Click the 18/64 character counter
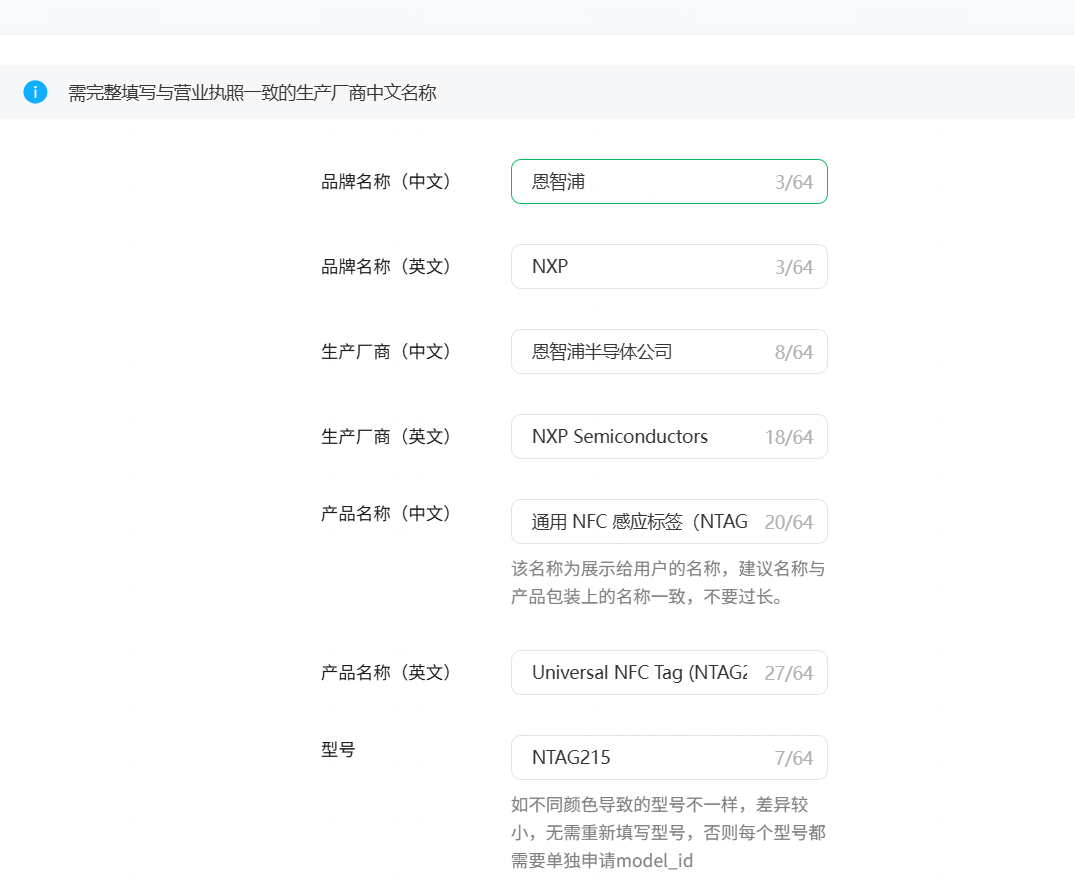This screenshot has width=1075, height=895. tap(789, 438)
